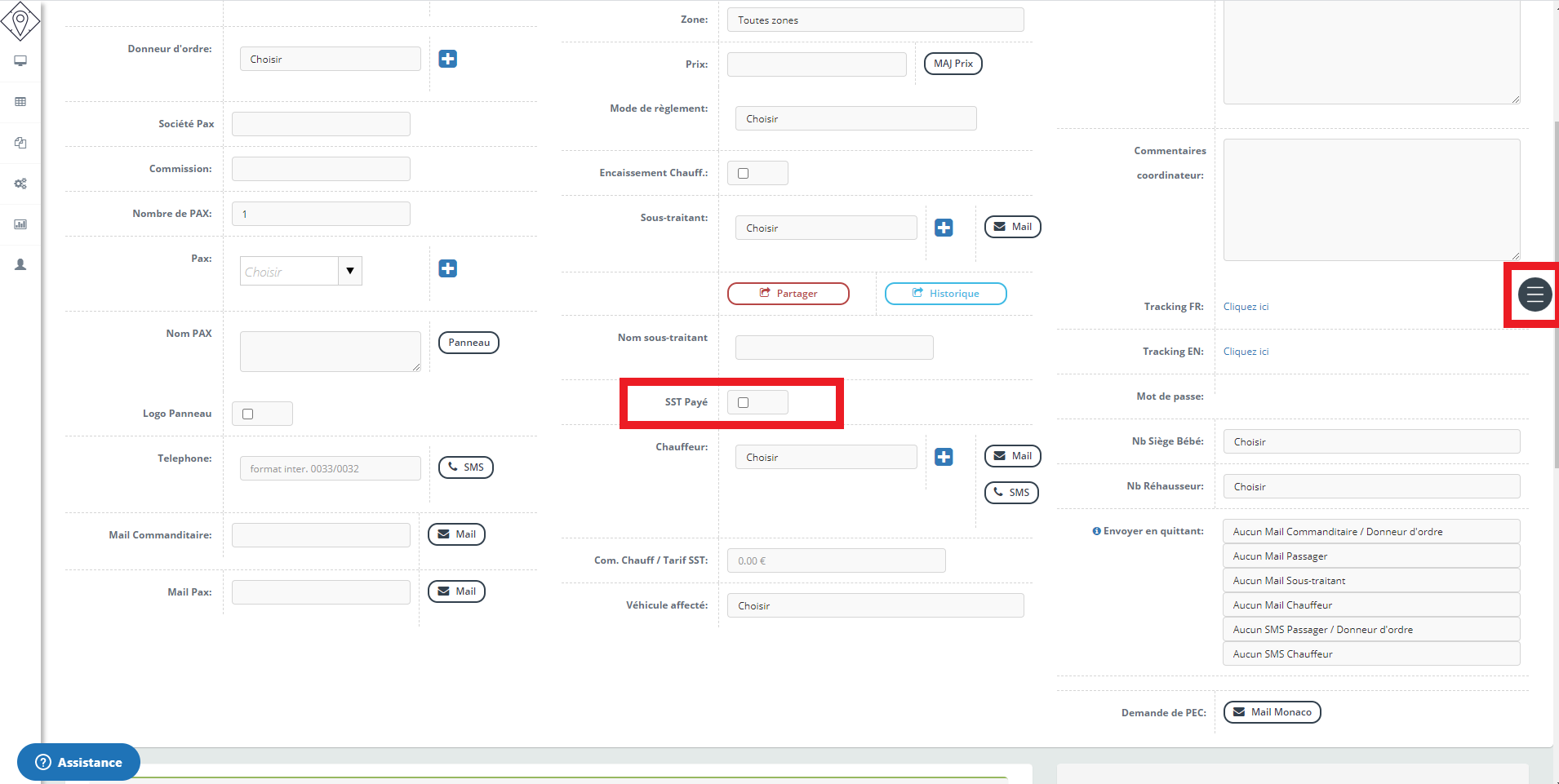Open the settings gears icon in sidebar
Screen dimensions: 1559x784
20,184
